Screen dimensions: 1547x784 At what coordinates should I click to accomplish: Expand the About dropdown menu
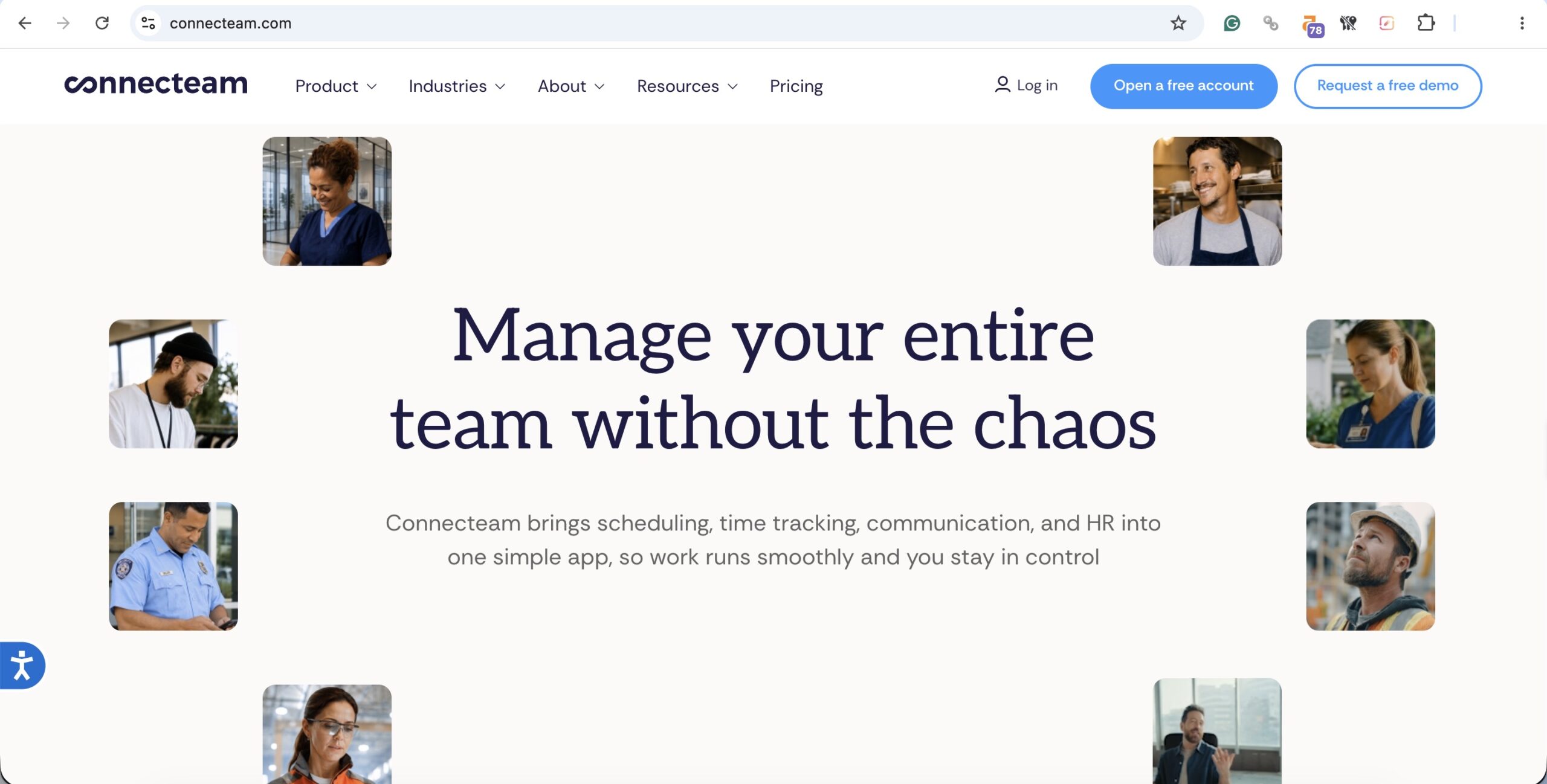pyautogui.click(x=571, y=86)
